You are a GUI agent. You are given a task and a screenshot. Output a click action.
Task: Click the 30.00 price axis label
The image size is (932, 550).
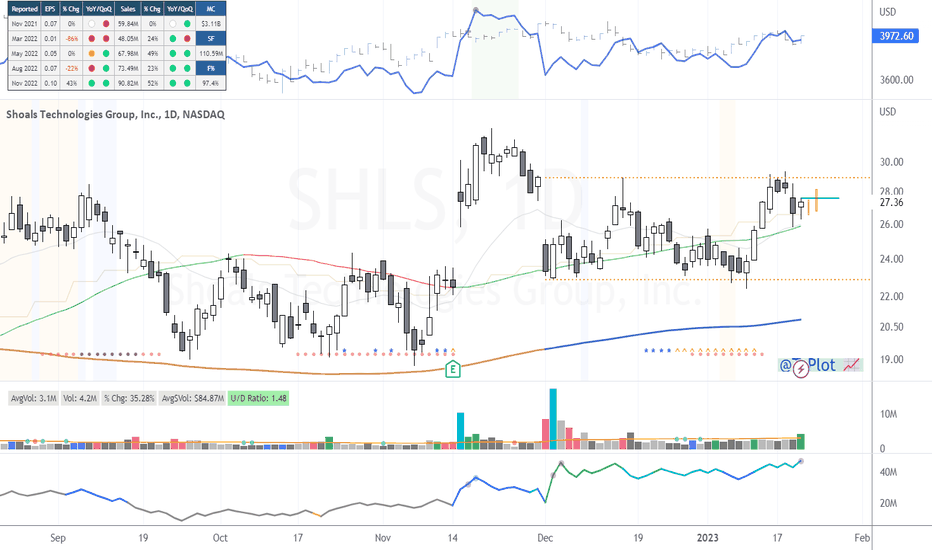point(892,162)
